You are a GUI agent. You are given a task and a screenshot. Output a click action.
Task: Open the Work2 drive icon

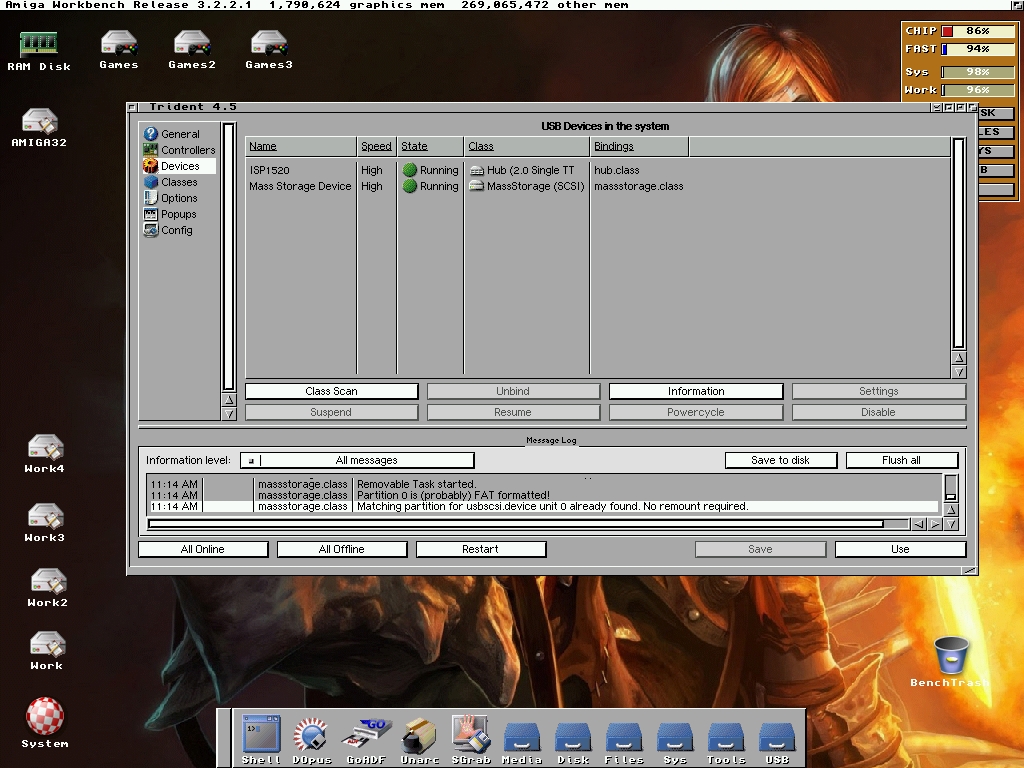pyautogui.click(x=47, y=587)
